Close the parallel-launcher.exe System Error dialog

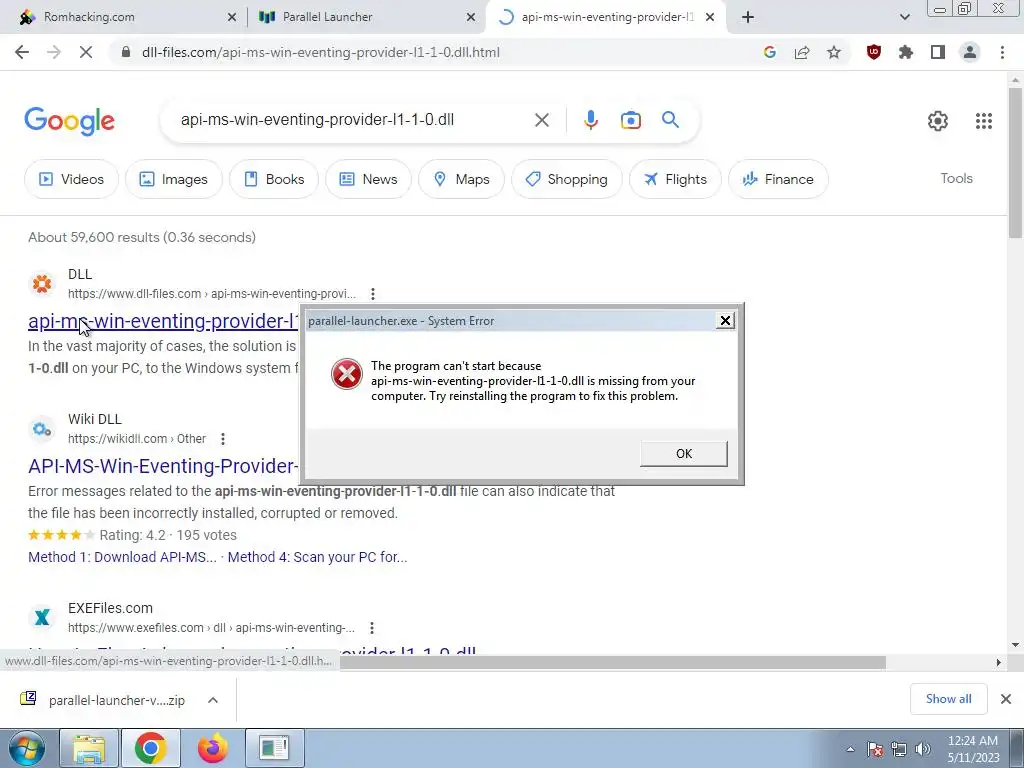[x=725, y=321]
